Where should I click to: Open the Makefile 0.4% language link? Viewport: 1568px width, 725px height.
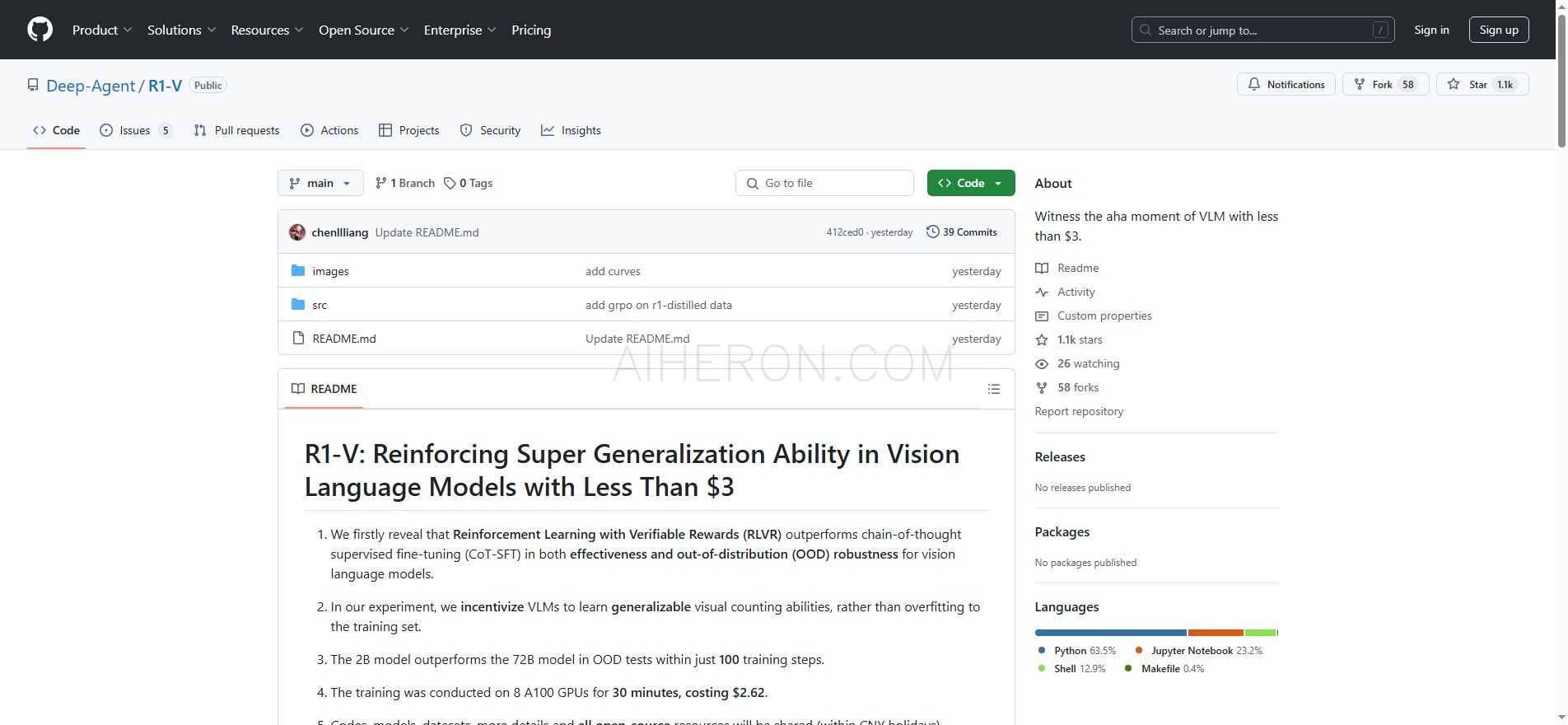point(1164,669)
